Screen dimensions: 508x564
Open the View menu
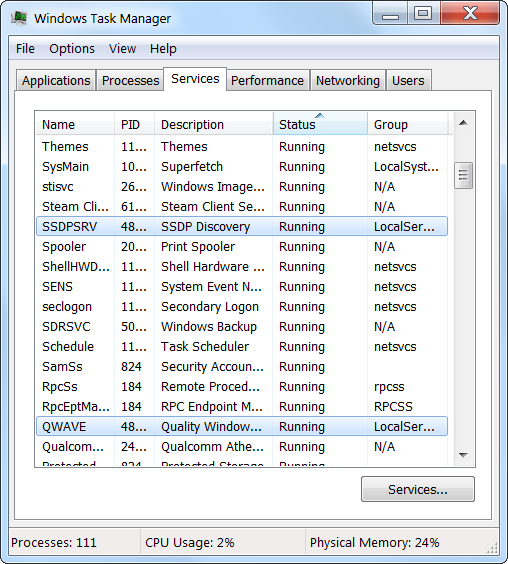(x=122, y=49)
